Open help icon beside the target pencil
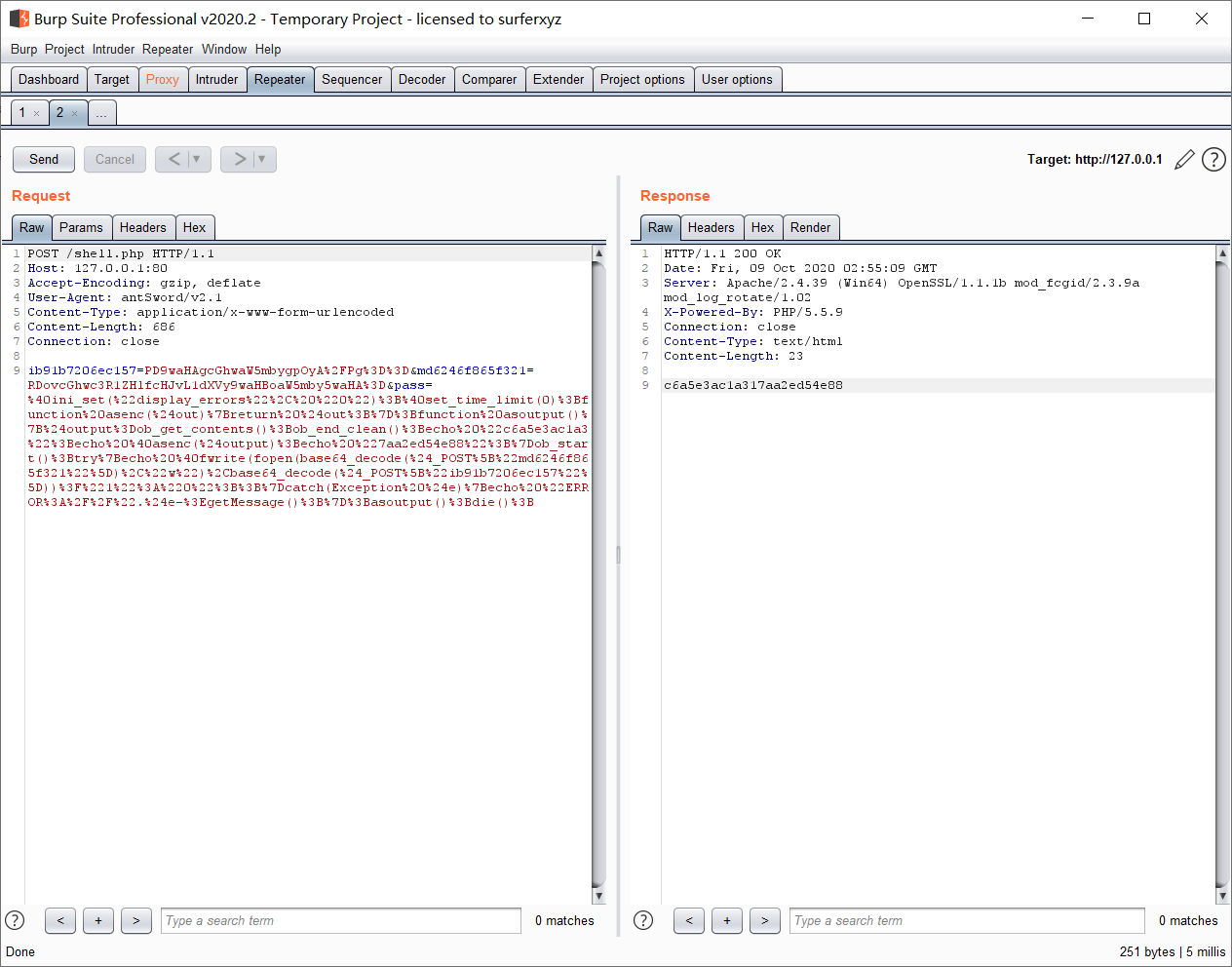The width and height of the screenshot is (1232, 967). [1213, 159]
